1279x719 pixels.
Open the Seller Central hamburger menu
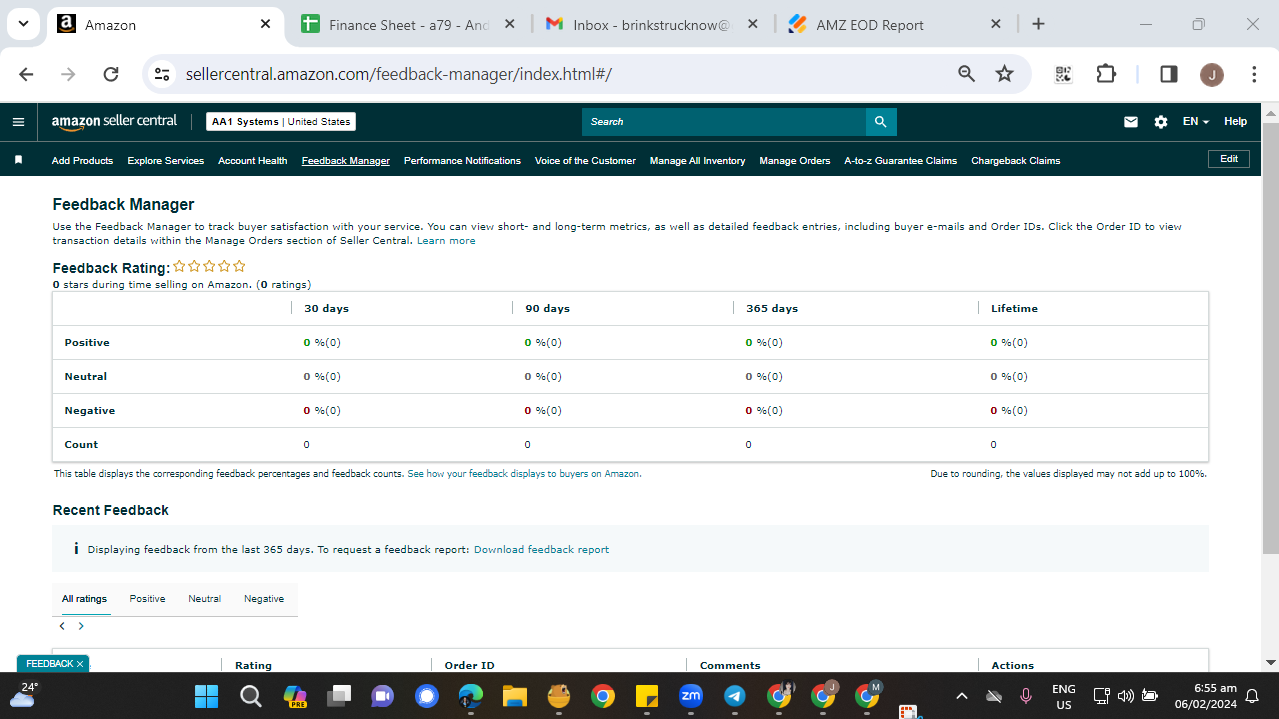click(x=18, y=122)
